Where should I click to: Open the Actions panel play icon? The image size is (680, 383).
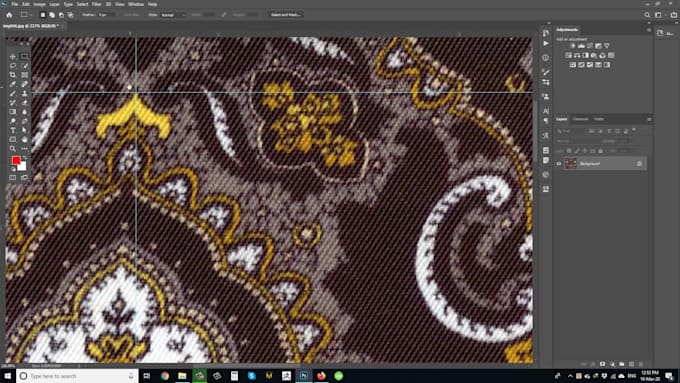point(546,43)
